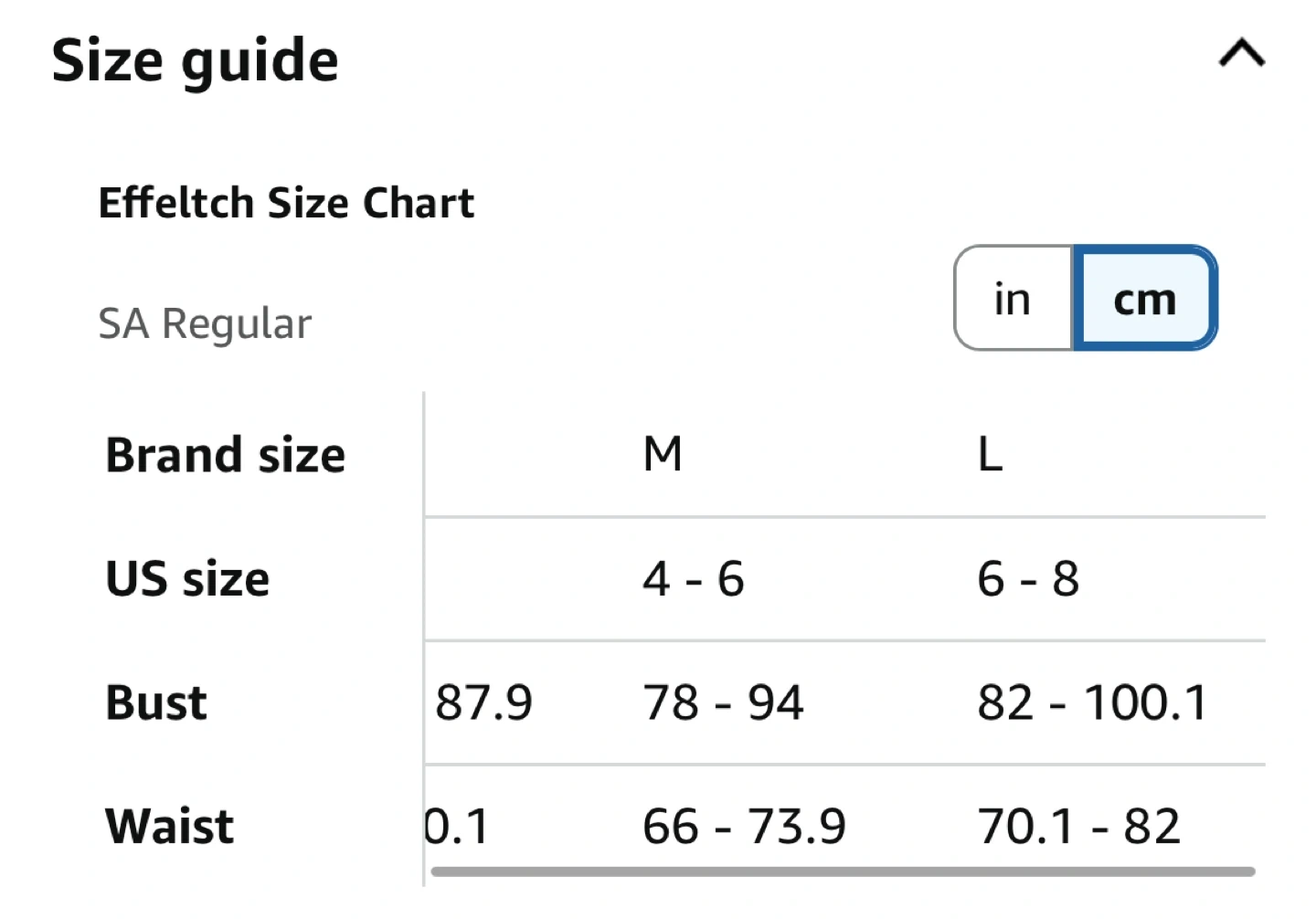The height and width of the screenshot is (919, 1316).
Task: Click the Brand size row header
Action: click(x=226, y=455)
